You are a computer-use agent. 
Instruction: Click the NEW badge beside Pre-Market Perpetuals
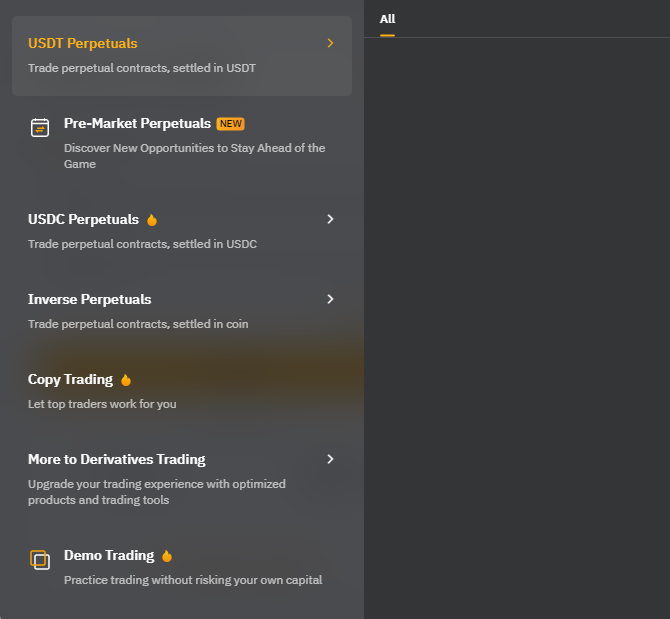coord(231,124)
